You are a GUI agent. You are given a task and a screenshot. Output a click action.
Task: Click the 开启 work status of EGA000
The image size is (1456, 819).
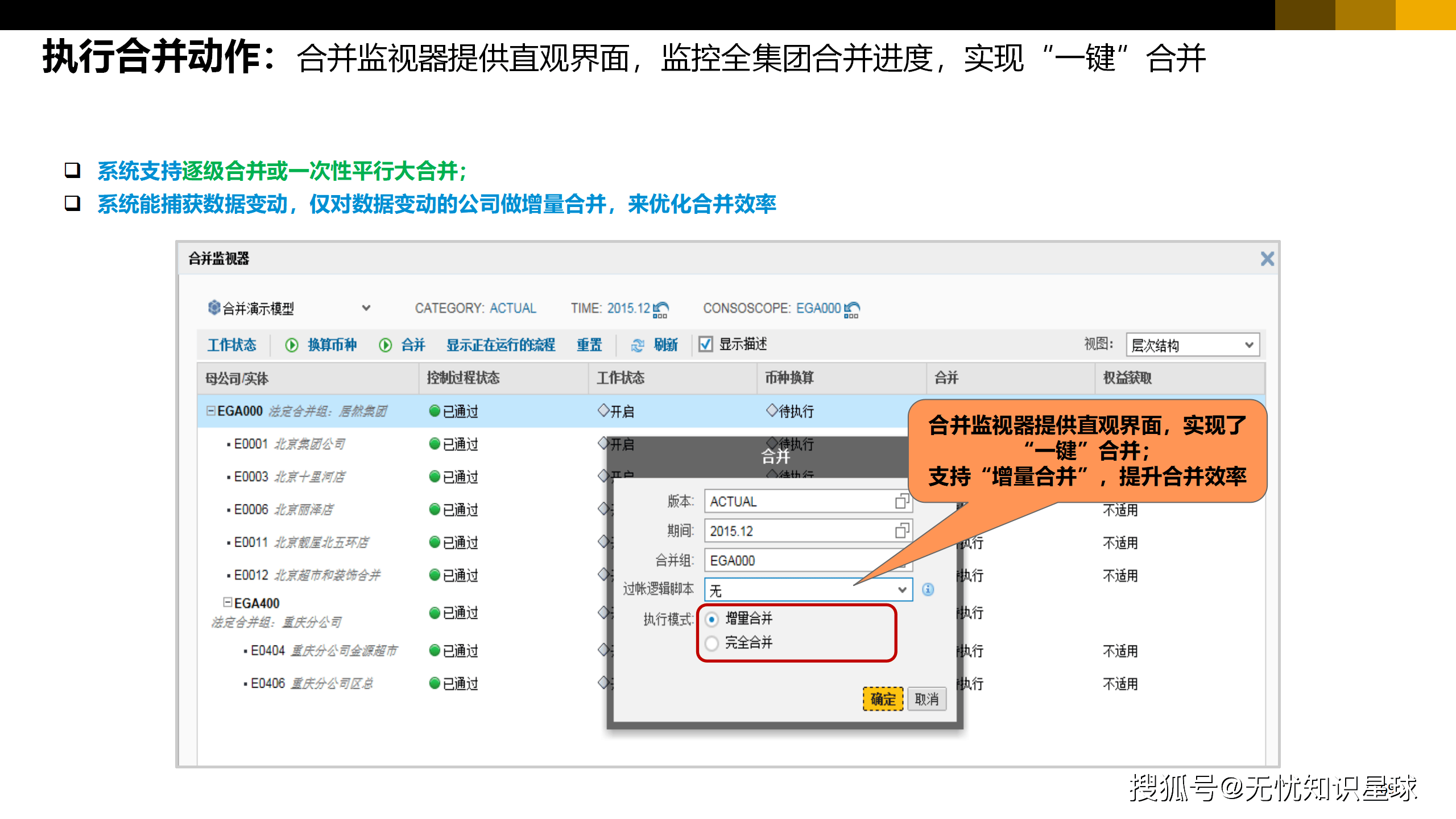[x=616, y=411]
